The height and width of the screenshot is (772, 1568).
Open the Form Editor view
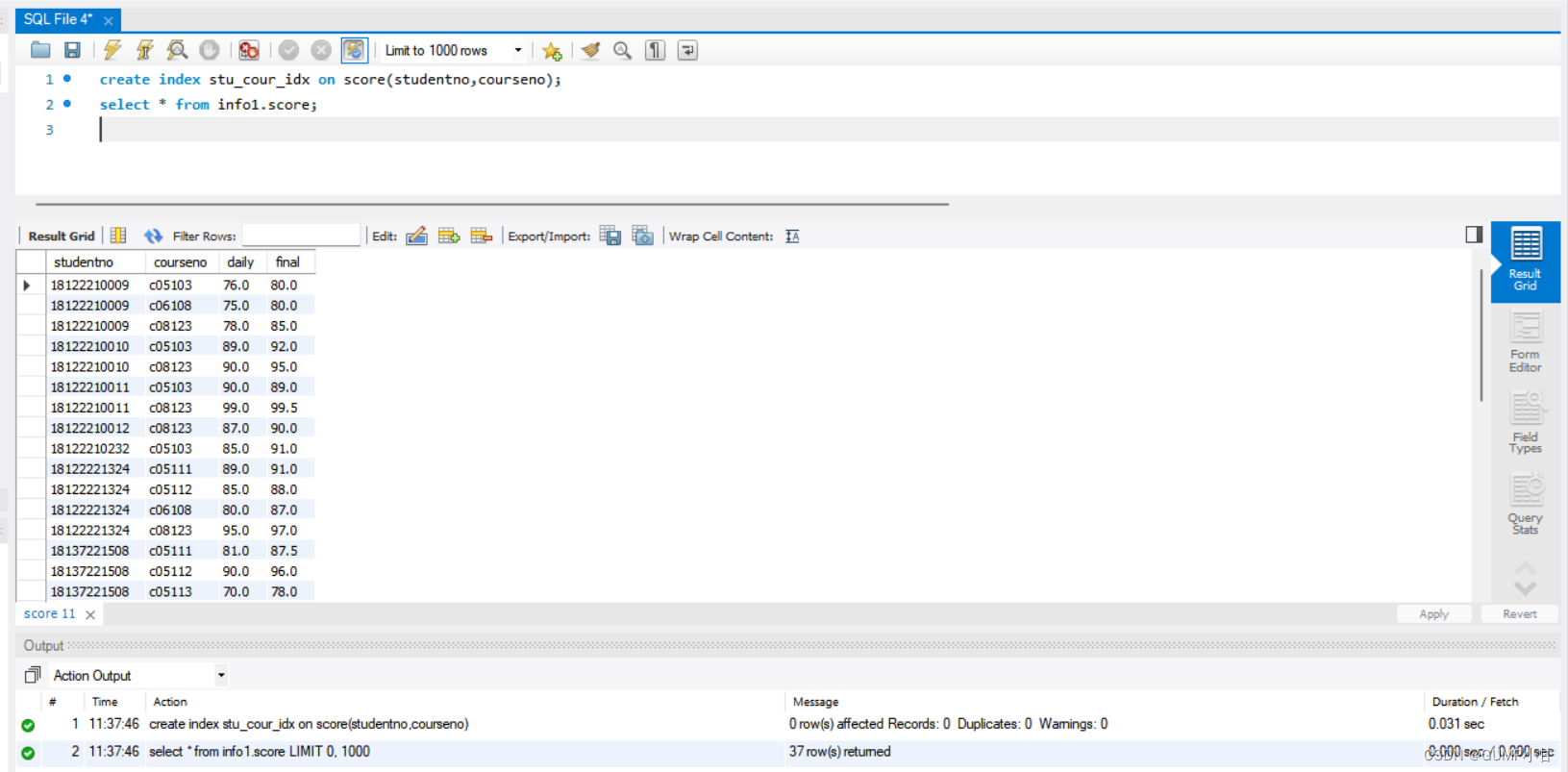(x=1525, y=343)
